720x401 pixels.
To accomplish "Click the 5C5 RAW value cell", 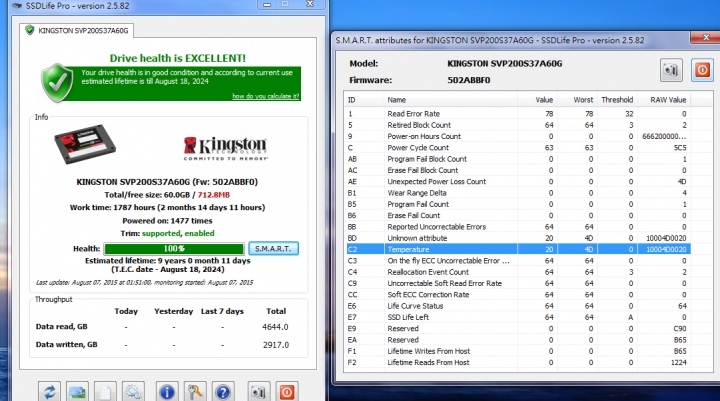I will (680, 147).
